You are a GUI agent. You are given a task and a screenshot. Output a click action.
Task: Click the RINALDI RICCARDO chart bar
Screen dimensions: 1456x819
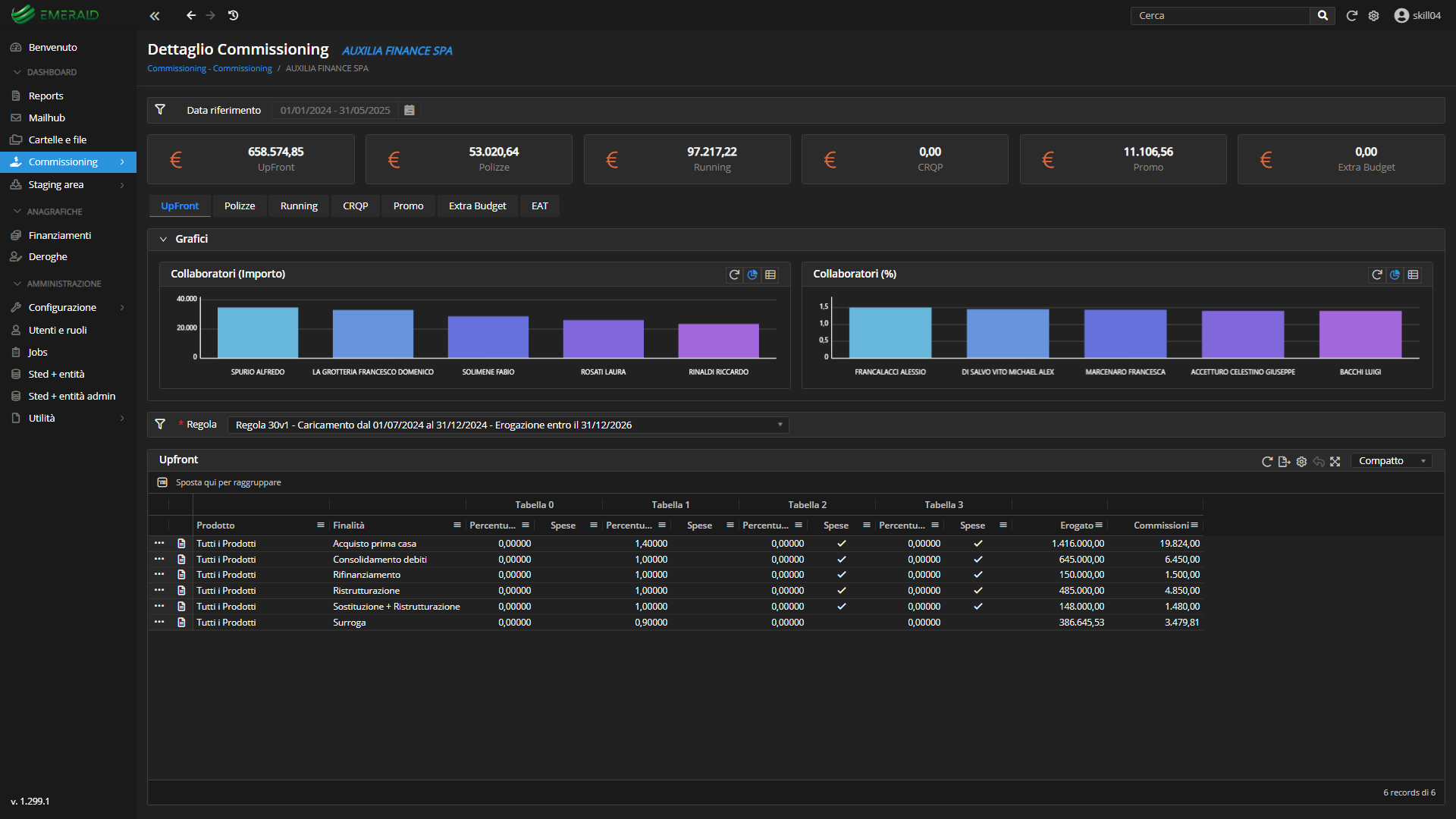point(718,340)
